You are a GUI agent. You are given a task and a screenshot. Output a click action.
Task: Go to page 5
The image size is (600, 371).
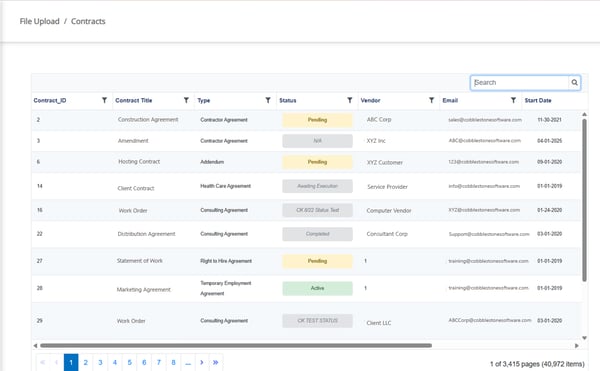[129, 362]
